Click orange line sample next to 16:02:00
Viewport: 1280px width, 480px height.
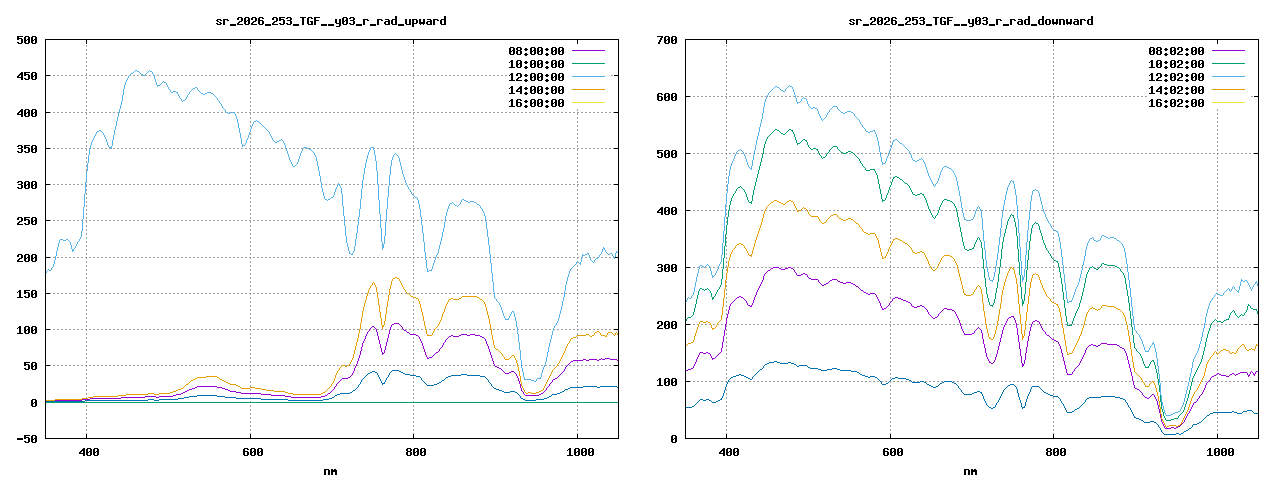1228,102
